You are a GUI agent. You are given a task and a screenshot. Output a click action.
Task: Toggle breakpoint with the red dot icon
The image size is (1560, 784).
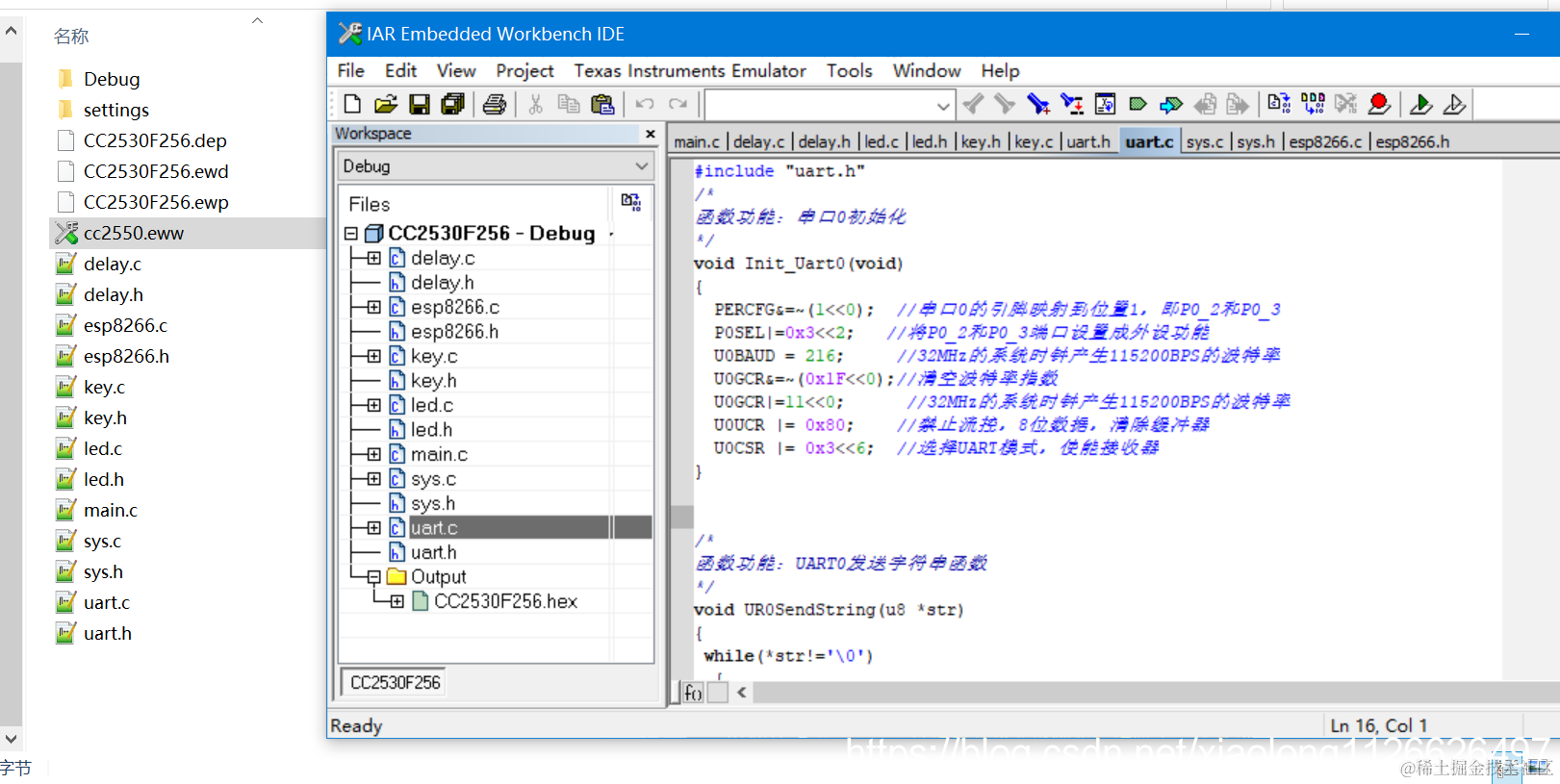click(x=1379, y=104)
